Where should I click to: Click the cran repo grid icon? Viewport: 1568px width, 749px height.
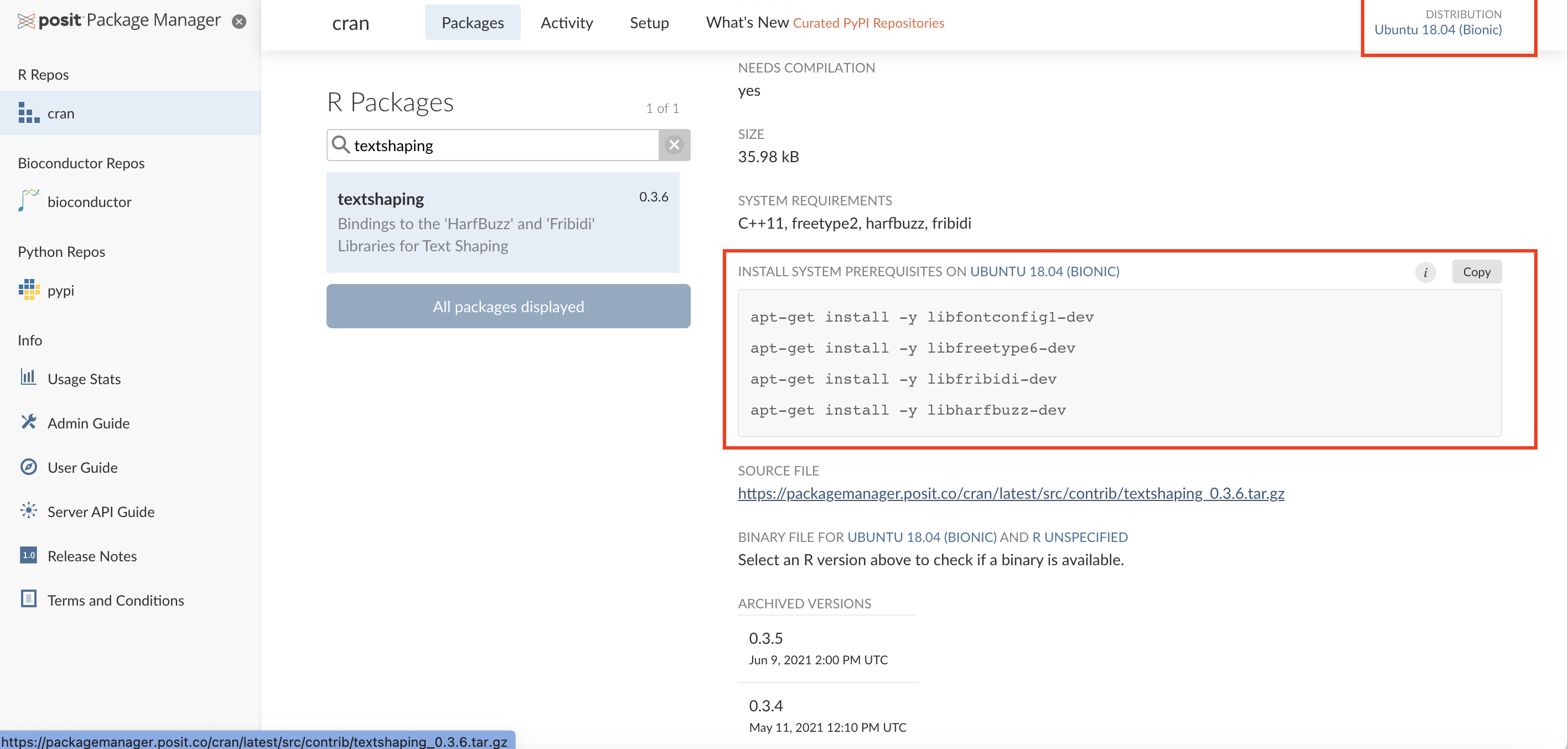tap(28, 113)
